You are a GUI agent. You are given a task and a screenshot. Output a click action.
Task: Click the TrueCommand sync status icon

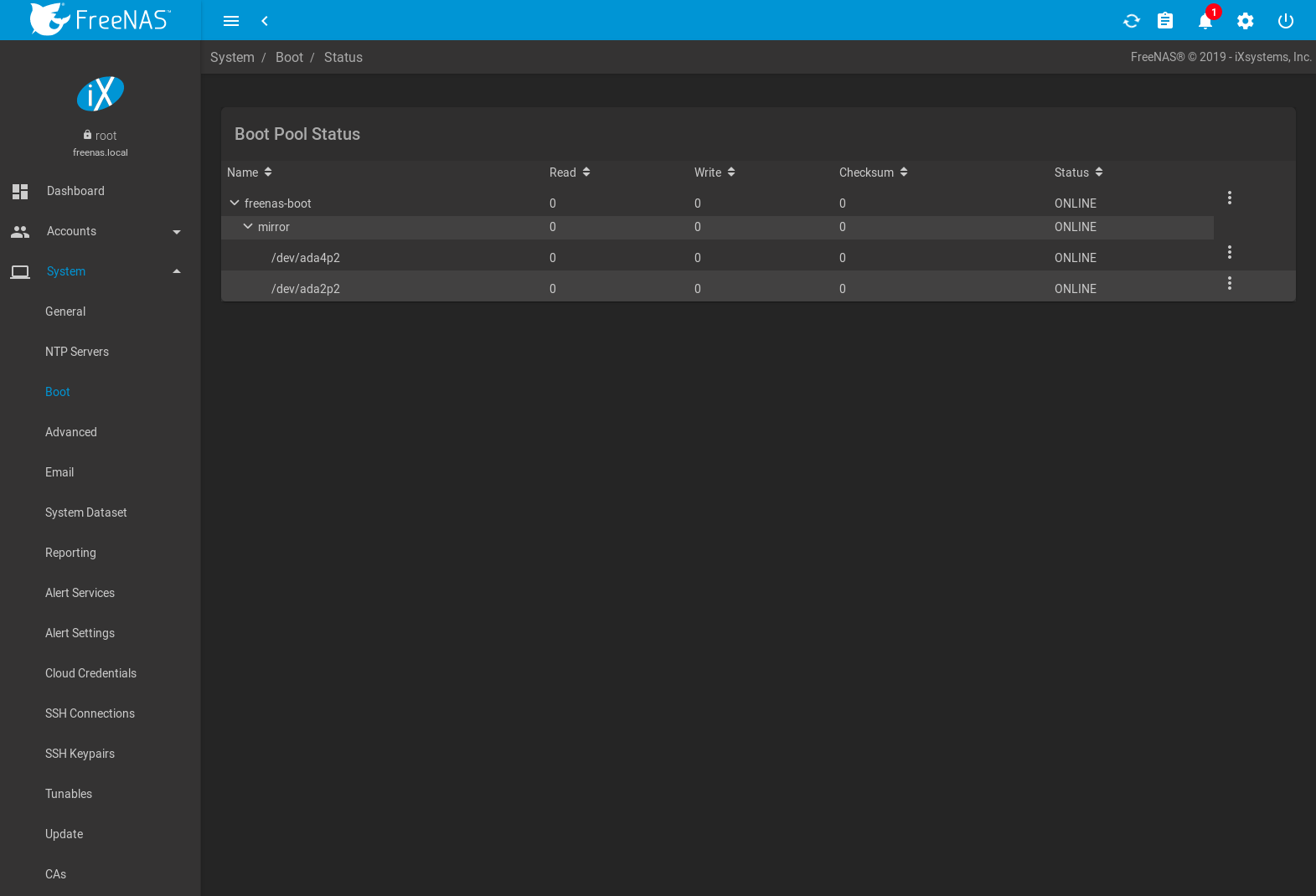(1131, 21)
